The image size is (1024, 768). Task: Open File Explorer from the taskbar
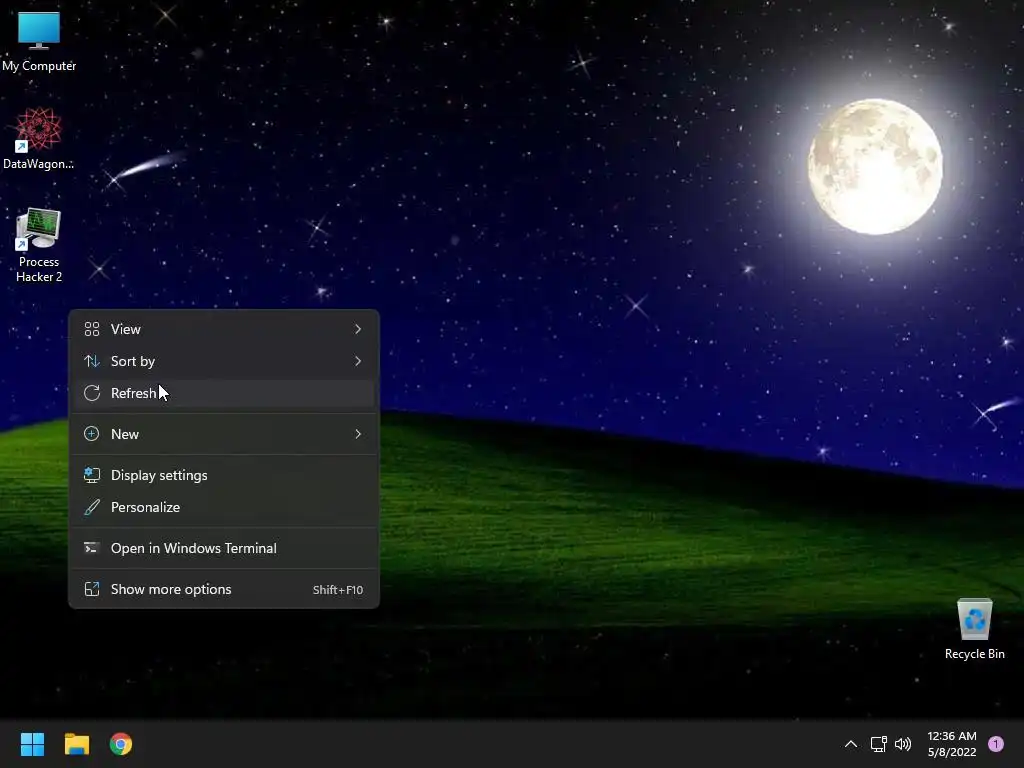pyautogui.click(x=76, y=744)
